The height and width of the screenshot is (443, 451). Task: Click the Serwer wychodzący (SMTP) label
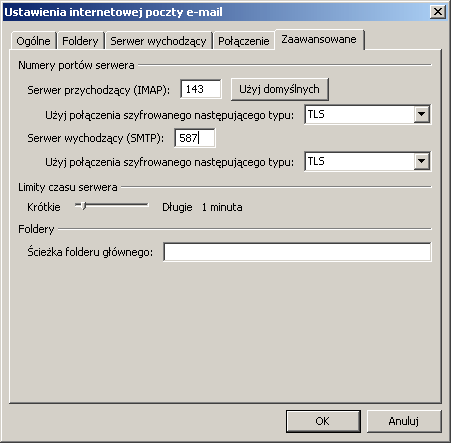[x=95, y=138]
